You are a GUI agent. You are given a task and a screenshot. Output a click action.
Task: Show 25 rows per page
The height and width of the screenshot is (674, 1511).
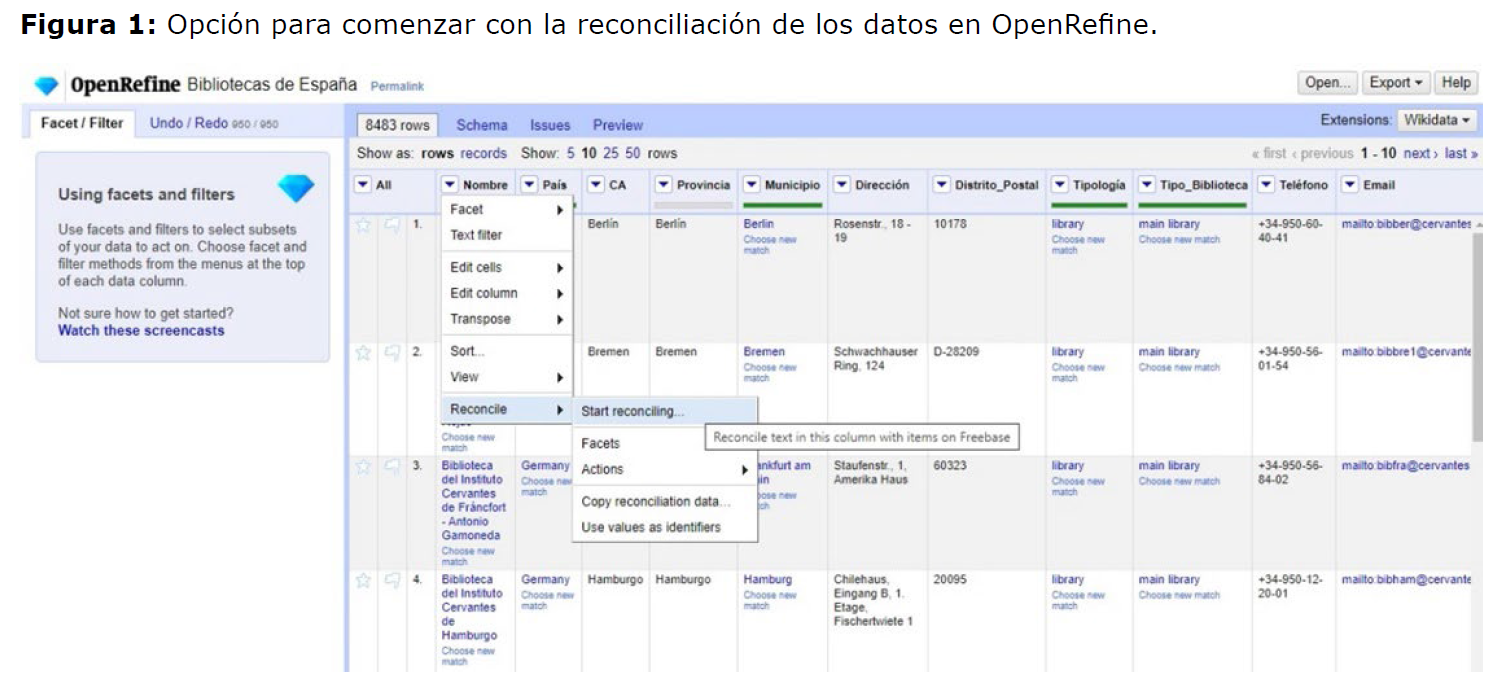(611, 154)
